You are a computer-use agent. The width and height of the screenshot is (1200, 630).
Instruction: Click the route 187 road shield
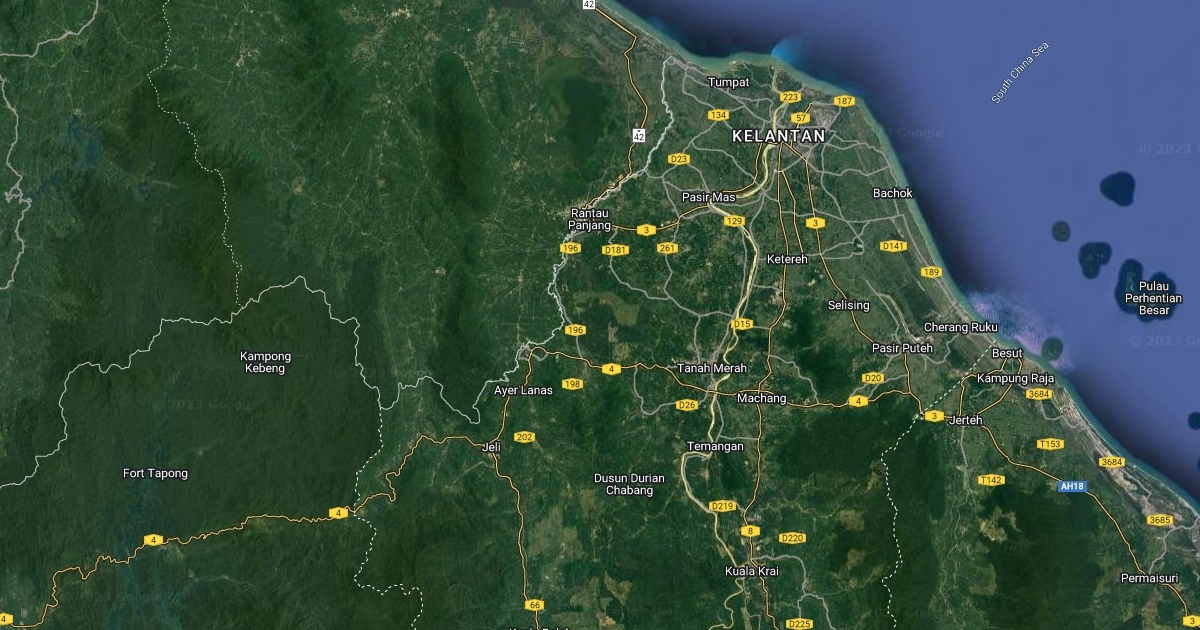pyautogui.click(x=844, y=101)
